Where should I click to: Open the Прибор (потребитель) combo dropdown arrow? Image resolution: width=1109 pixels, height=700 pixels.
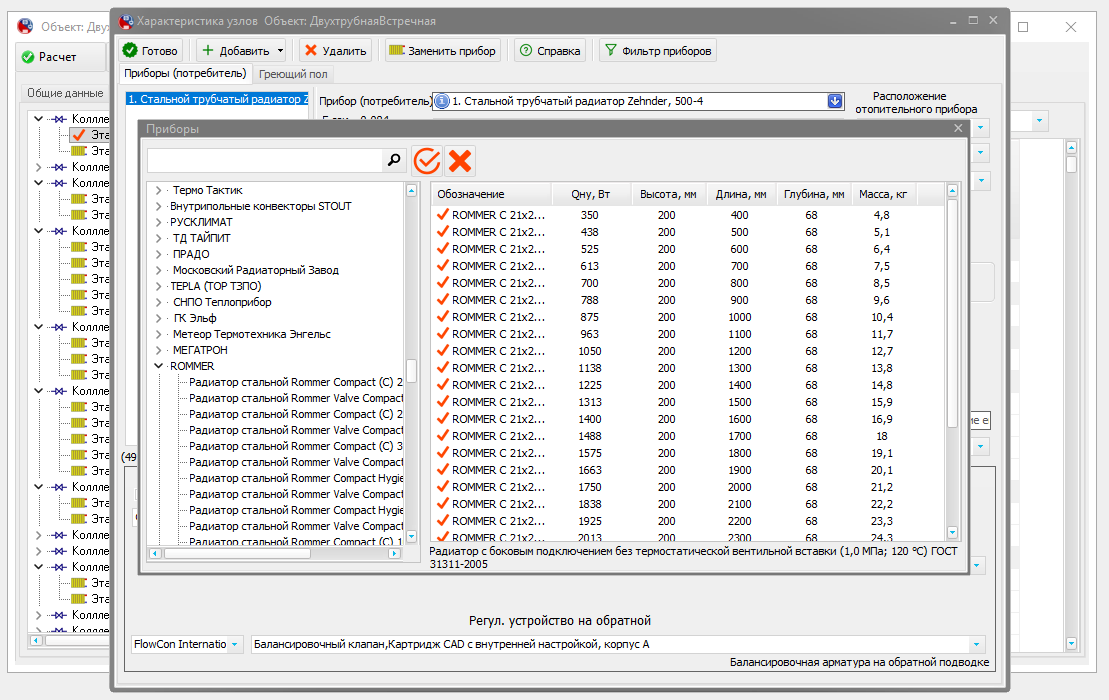[x=835, y=101]
